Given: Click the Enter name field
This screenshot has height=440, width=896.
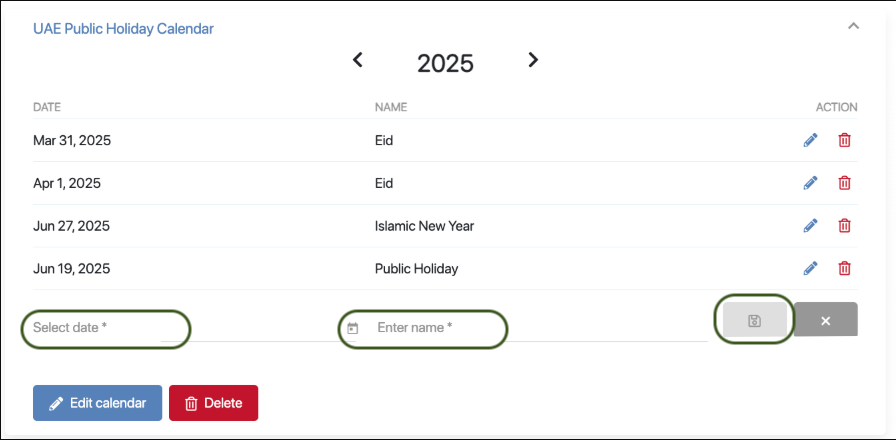Looking at the screenshot, I should [430, 327].
